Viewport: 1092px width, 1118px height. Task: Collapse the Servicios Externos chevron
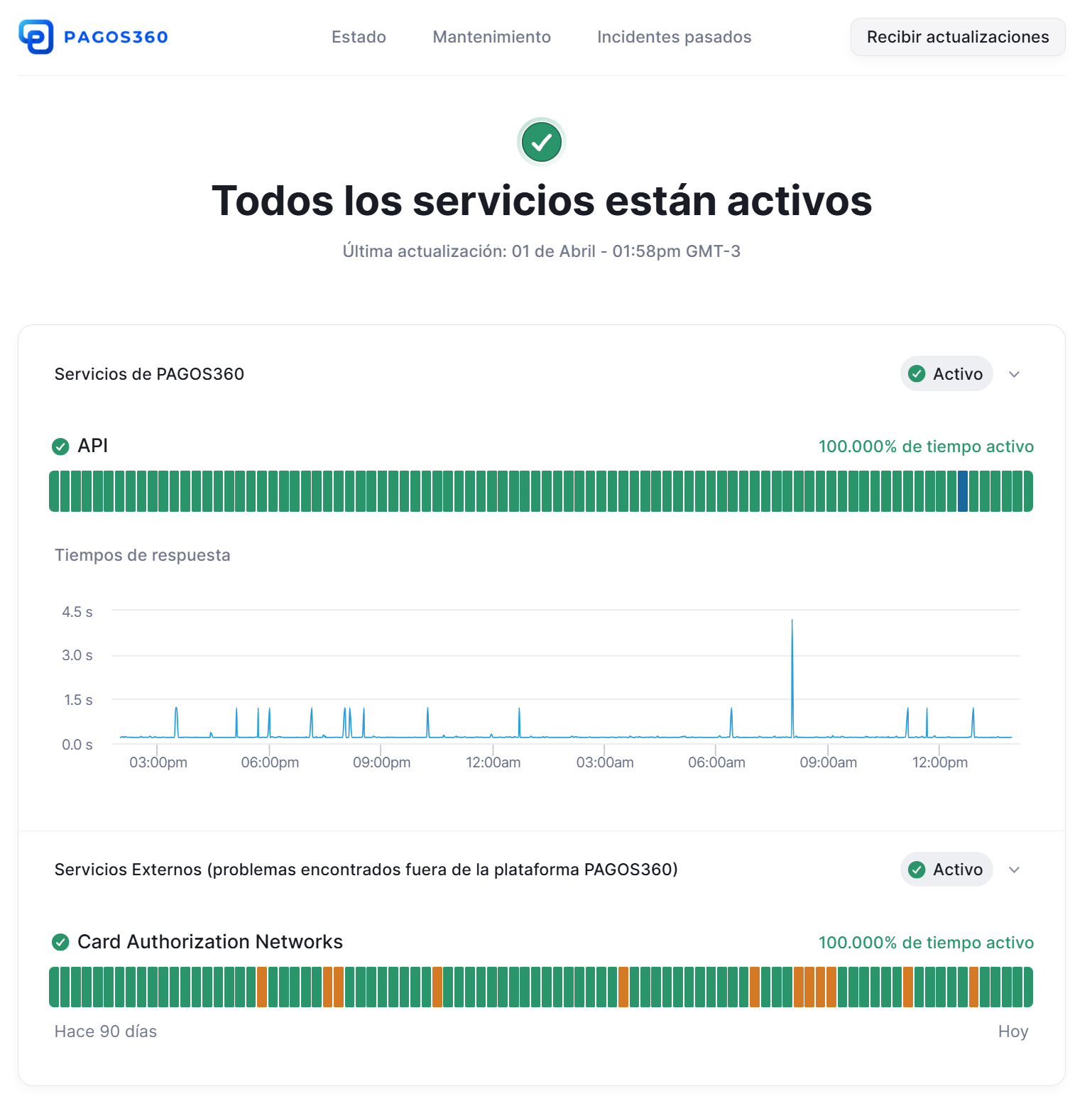(1014, 870)
